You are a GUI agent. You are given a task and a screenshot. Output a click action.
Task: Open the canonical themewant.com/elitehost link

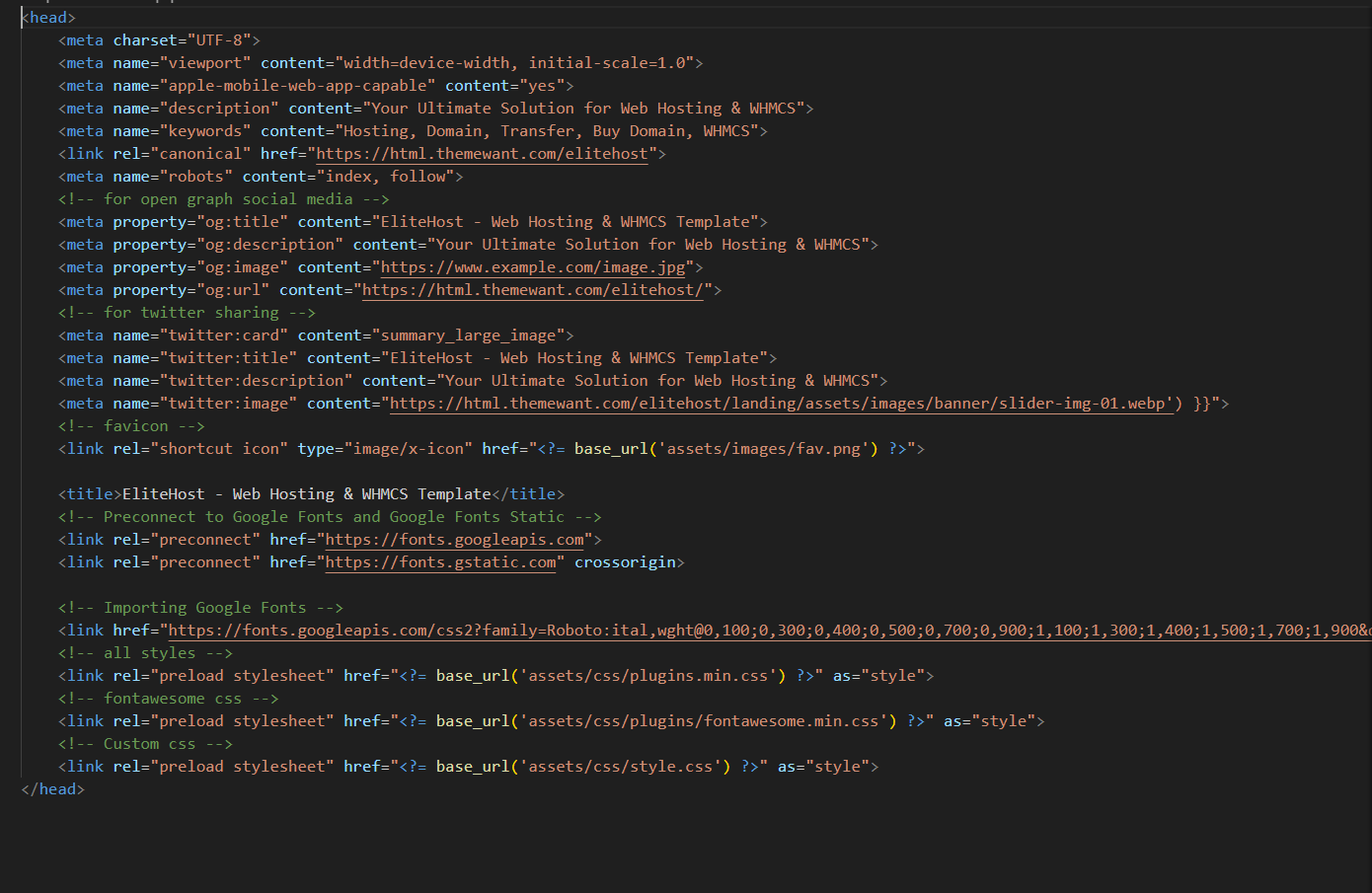[x=482, y=154]
